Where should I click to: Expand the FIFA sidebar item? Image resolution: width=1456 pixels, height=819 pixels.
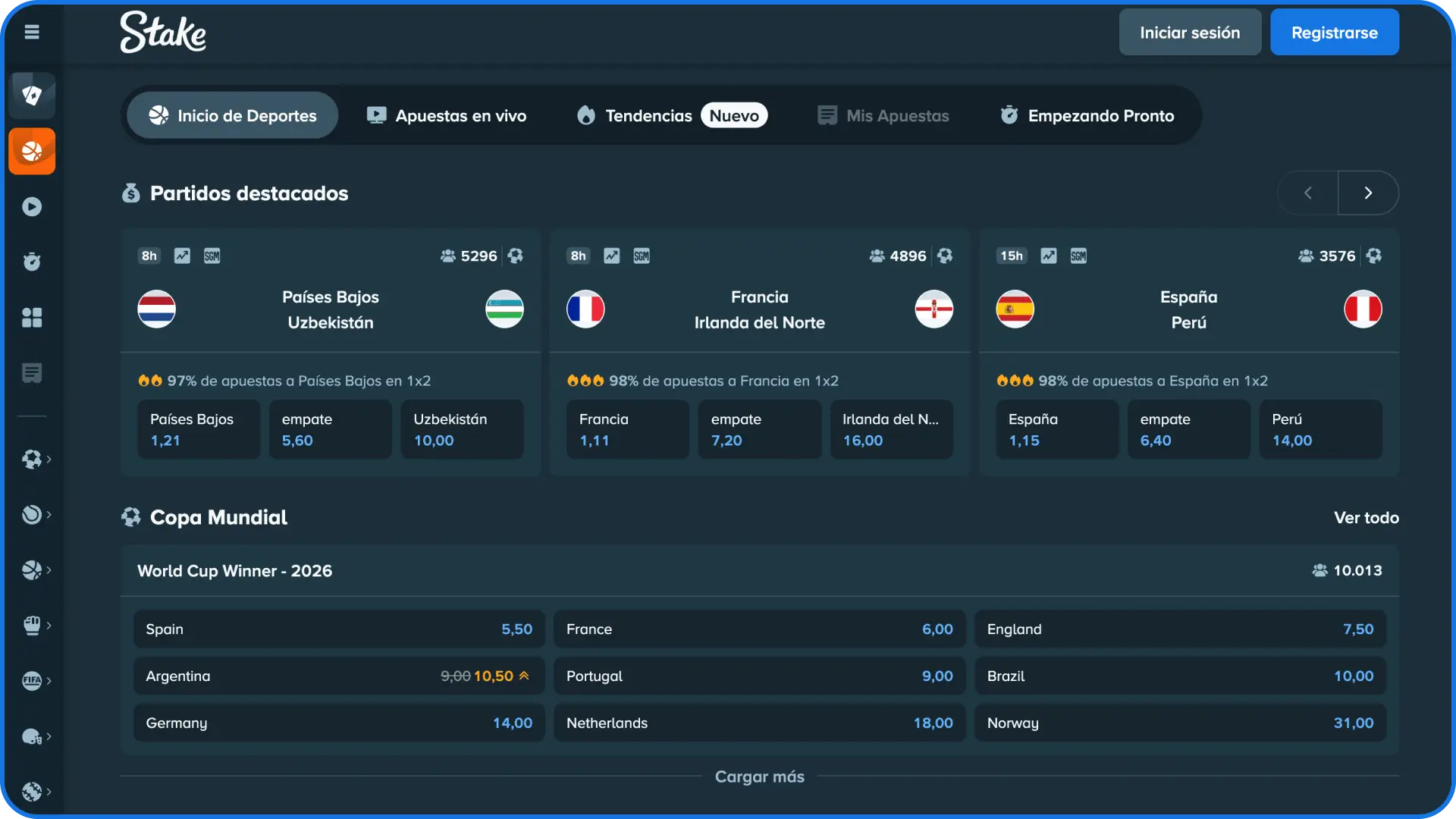tap(36, 680)
